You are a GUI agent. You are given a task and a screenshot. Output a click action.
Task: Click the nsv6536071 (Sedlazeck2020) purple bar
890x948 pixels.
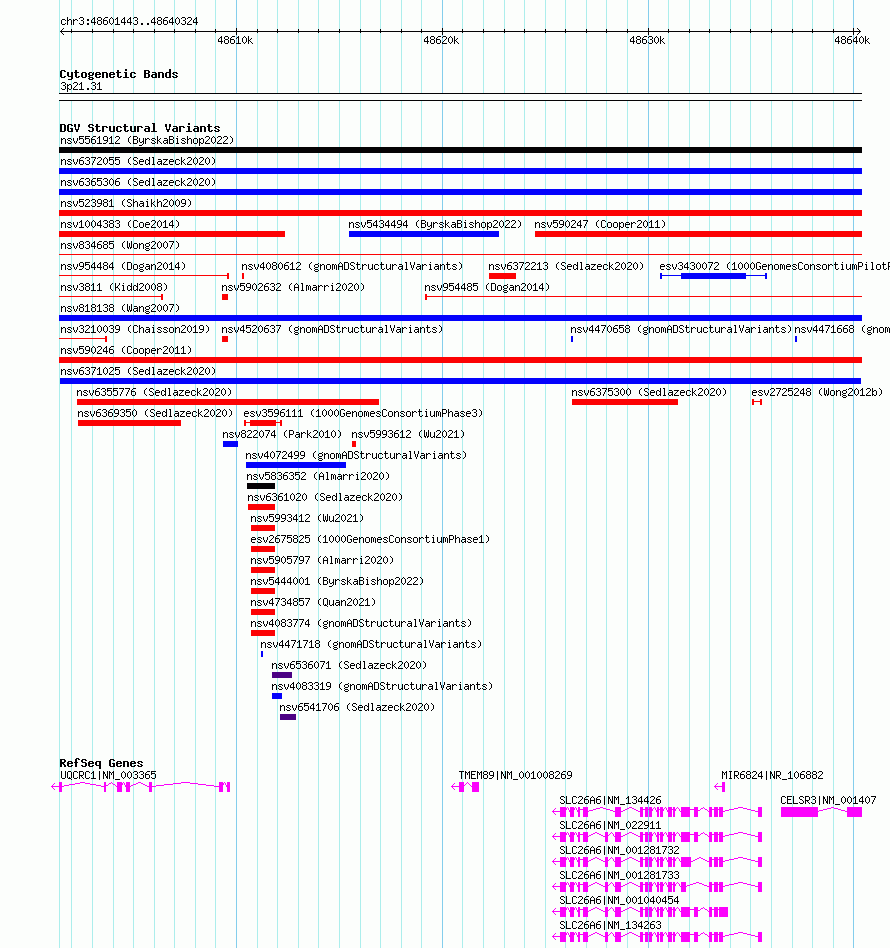(282, 675)
